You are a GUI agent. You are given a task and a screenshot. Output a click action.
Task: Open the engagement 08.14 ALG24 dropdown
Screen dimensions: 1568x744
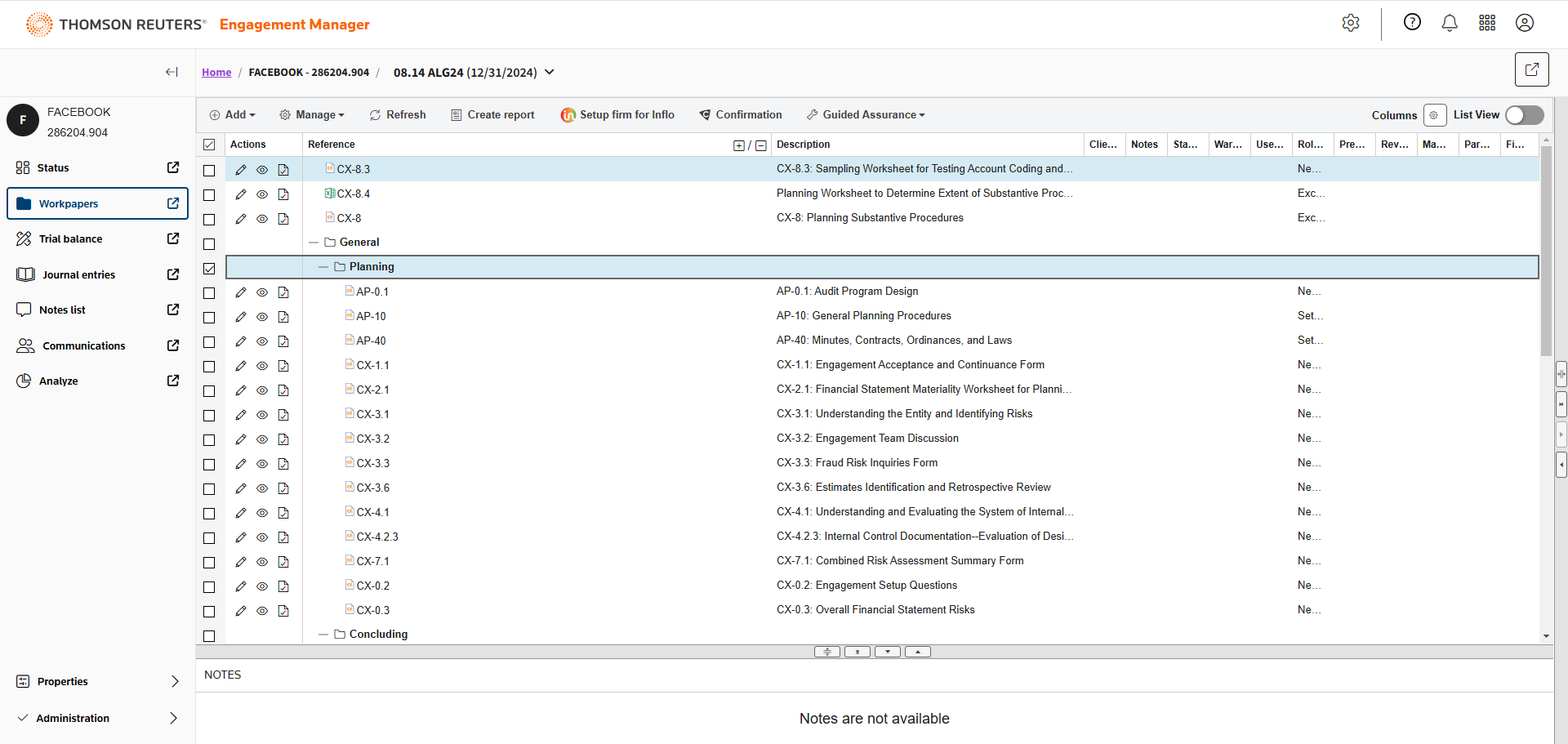pyautogui.click(x=550, y=72)
